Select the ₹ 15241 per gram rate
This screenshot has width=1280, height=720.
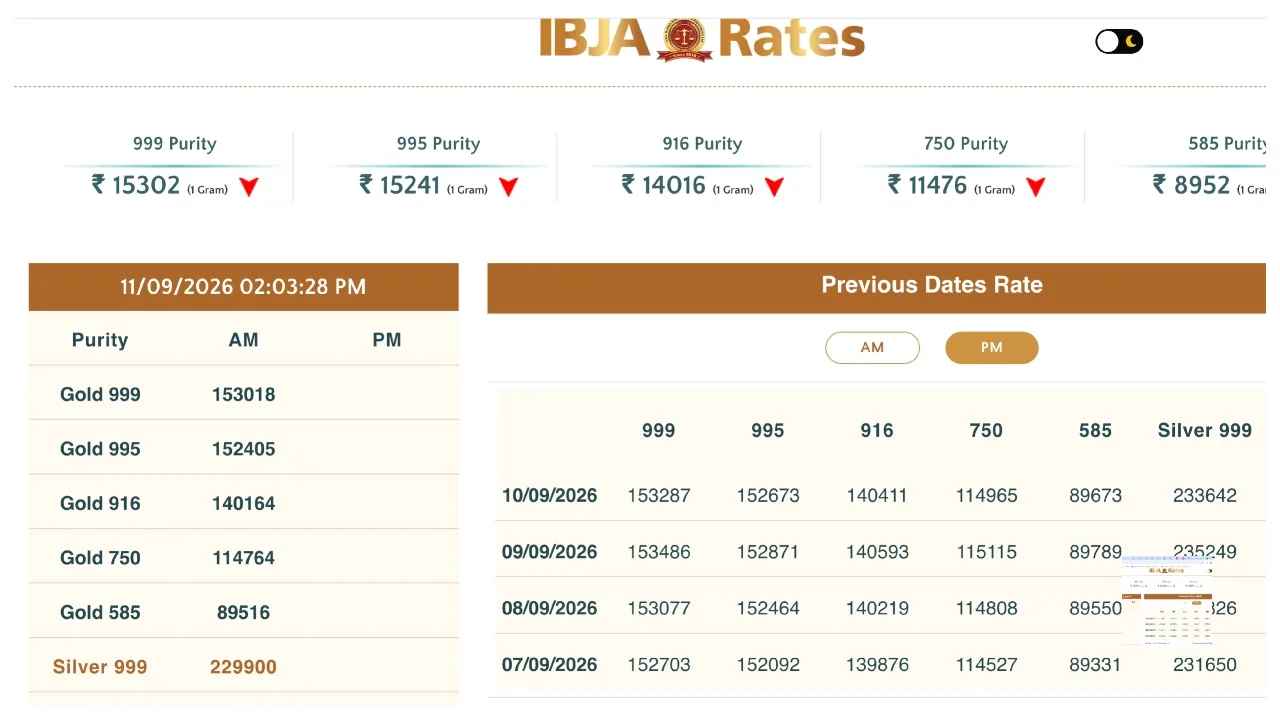400,185
